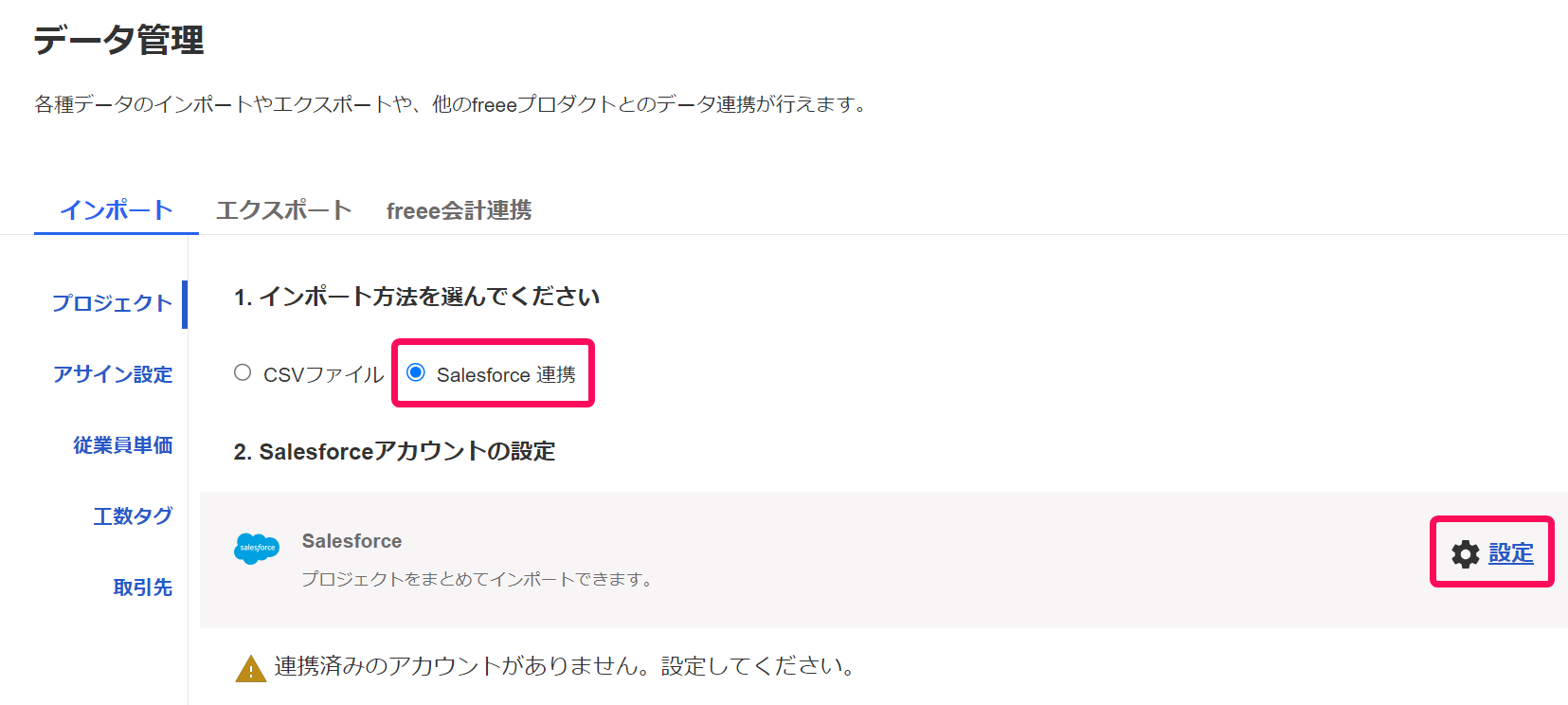The height and width of the screenshot is (705, 1568).
Task: Click the 連携済みのアカウントがありません warning message
Action: 564,666
